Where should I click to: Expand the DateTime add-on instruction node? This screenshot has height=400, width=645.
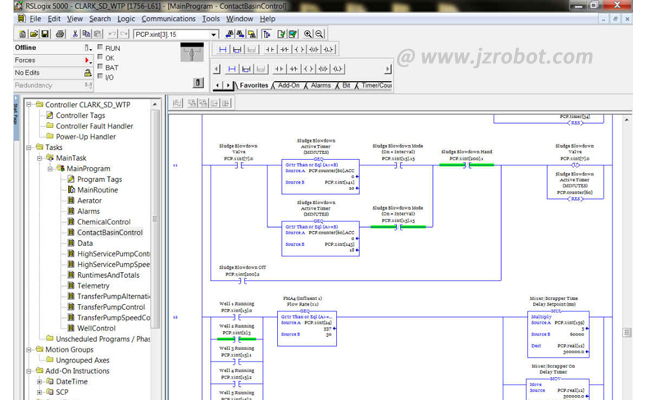pos(38,381)
